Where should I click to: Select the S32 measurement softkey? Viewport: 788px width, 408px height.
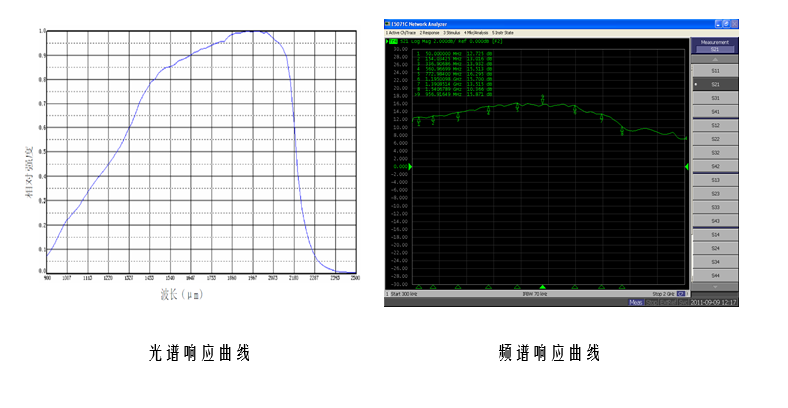715,153
